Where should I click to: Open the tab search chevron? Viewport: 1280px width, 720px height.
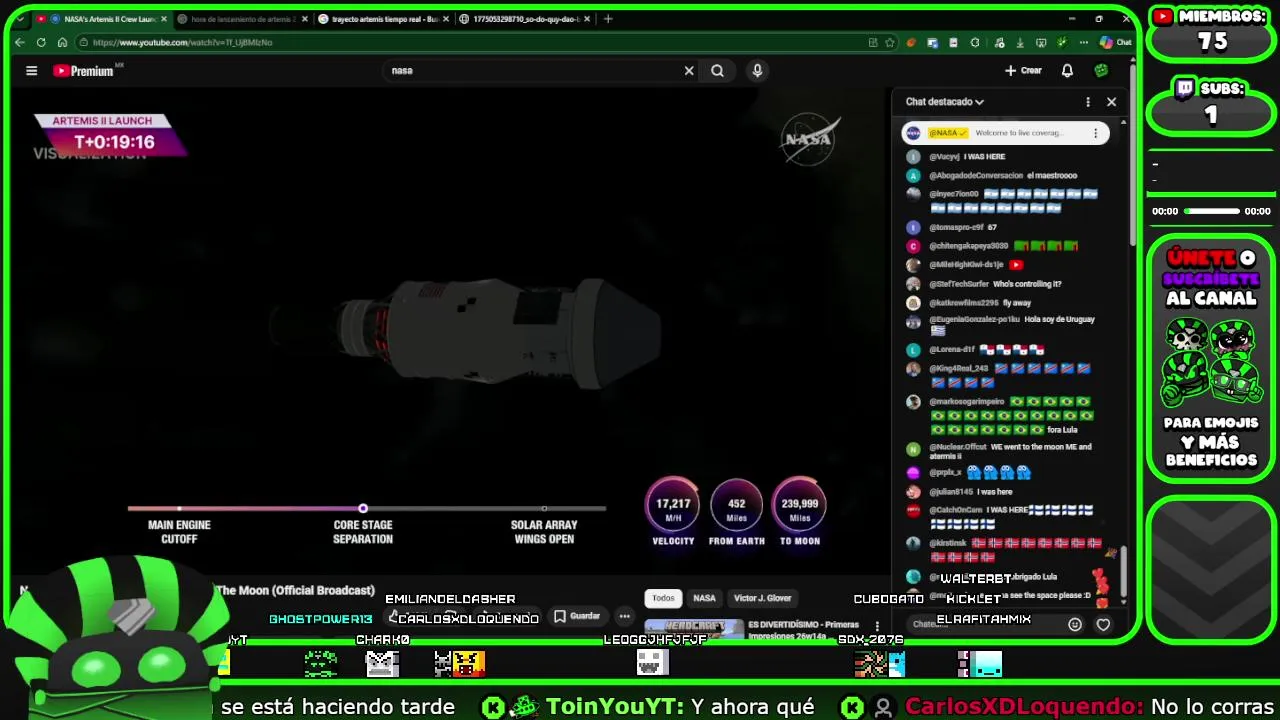click(19, 19)
